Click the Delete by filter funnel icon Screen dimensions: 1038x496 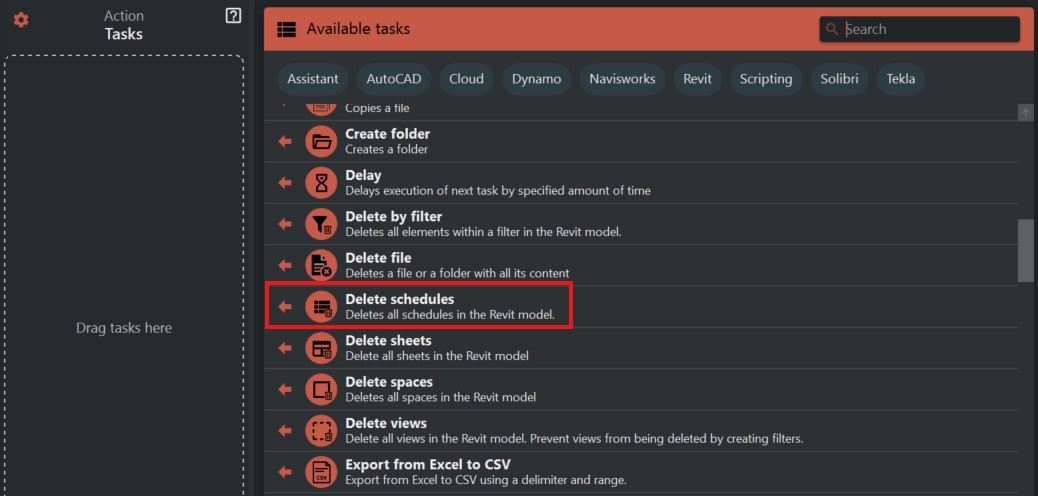tap(321, 224)
